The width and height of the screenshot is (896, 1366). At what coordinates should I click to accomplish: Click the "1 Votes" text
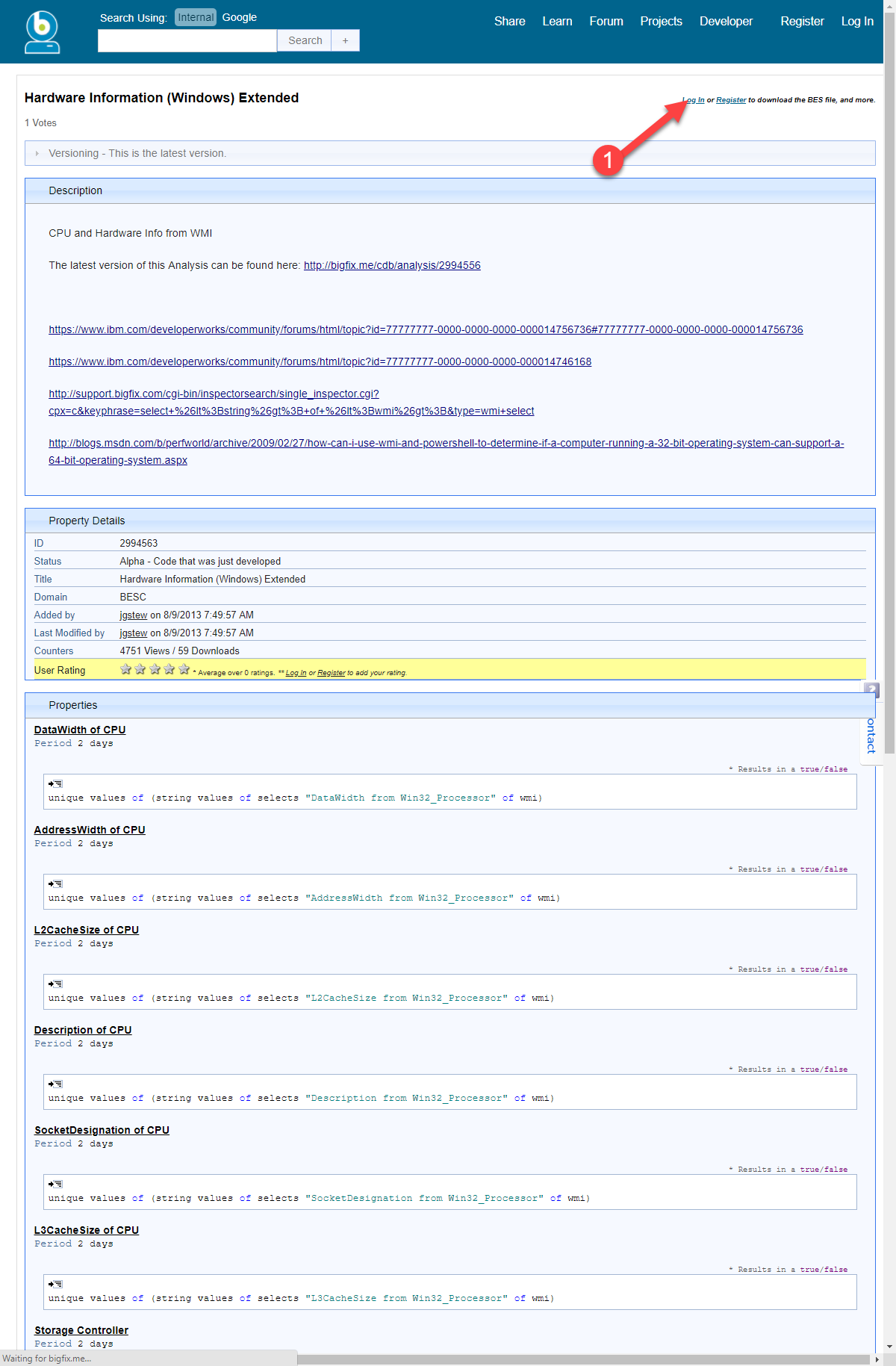pyautogui.click(x=40, y=122)
